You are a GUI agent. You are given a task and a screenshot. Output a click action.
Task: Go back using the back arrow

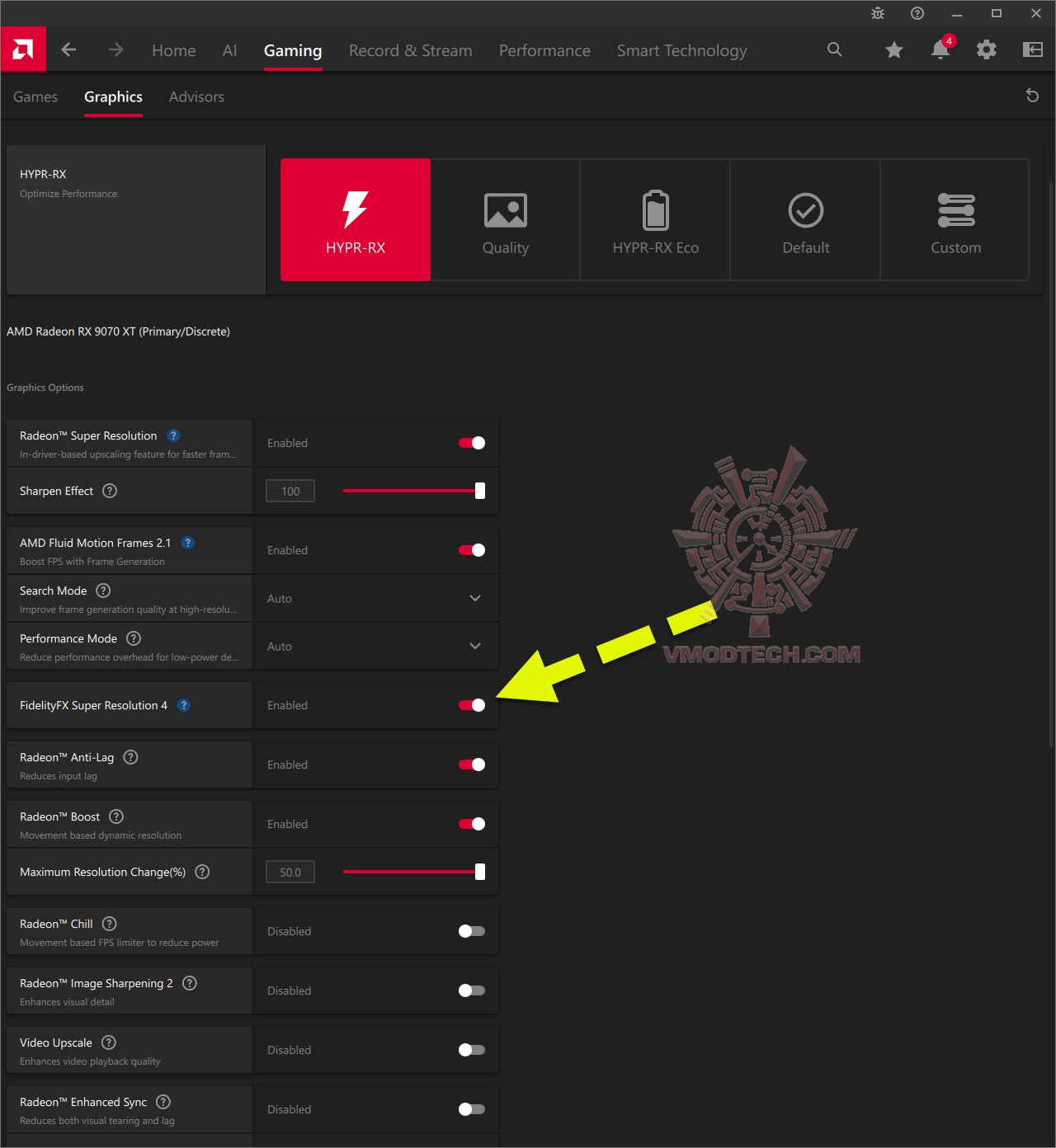point(69,49)
